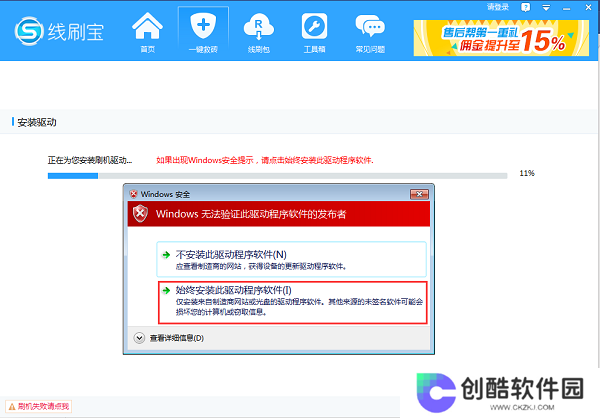
Task: Choose 不安装此驱动程序软件(N) option
Action: click(291, 259)
